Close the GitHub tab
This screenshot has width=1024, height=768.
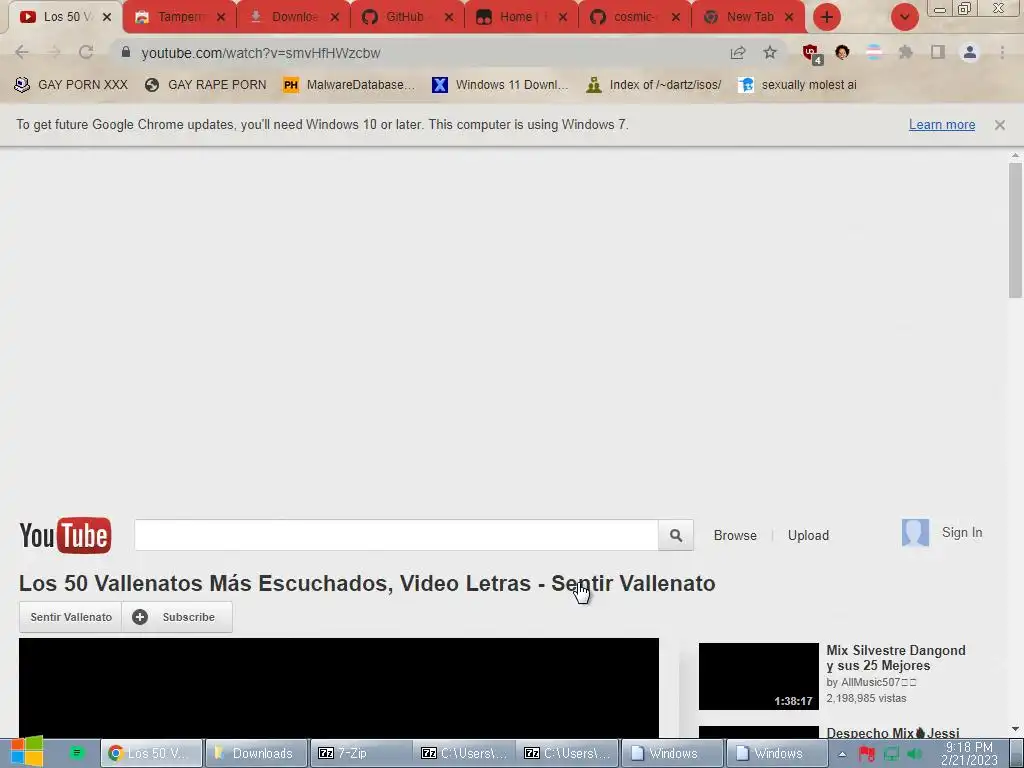coord(449,18)
